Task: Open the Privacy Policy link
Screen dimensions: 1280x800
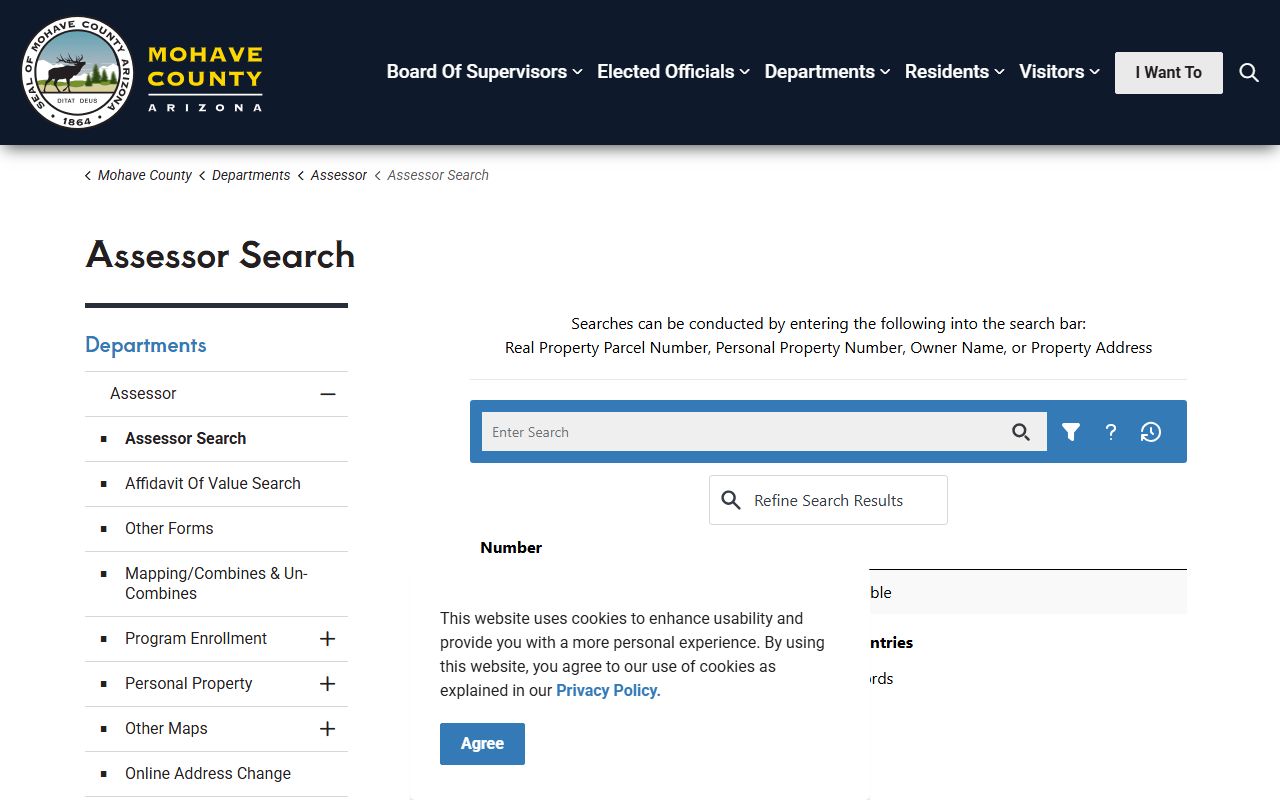Action: tap(608, 690)
